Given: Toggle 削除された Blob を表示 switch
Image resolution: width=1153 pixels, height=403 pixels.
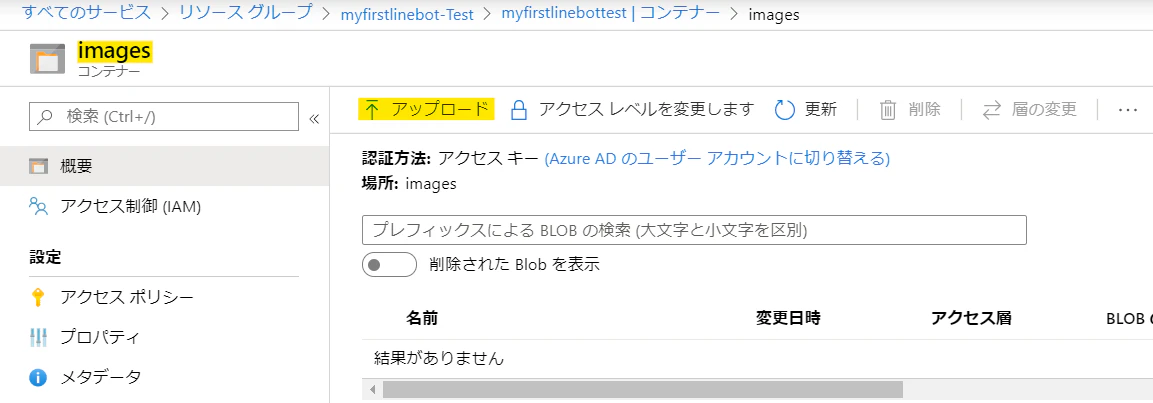Looking at the screenshot, I should point(389,265).
